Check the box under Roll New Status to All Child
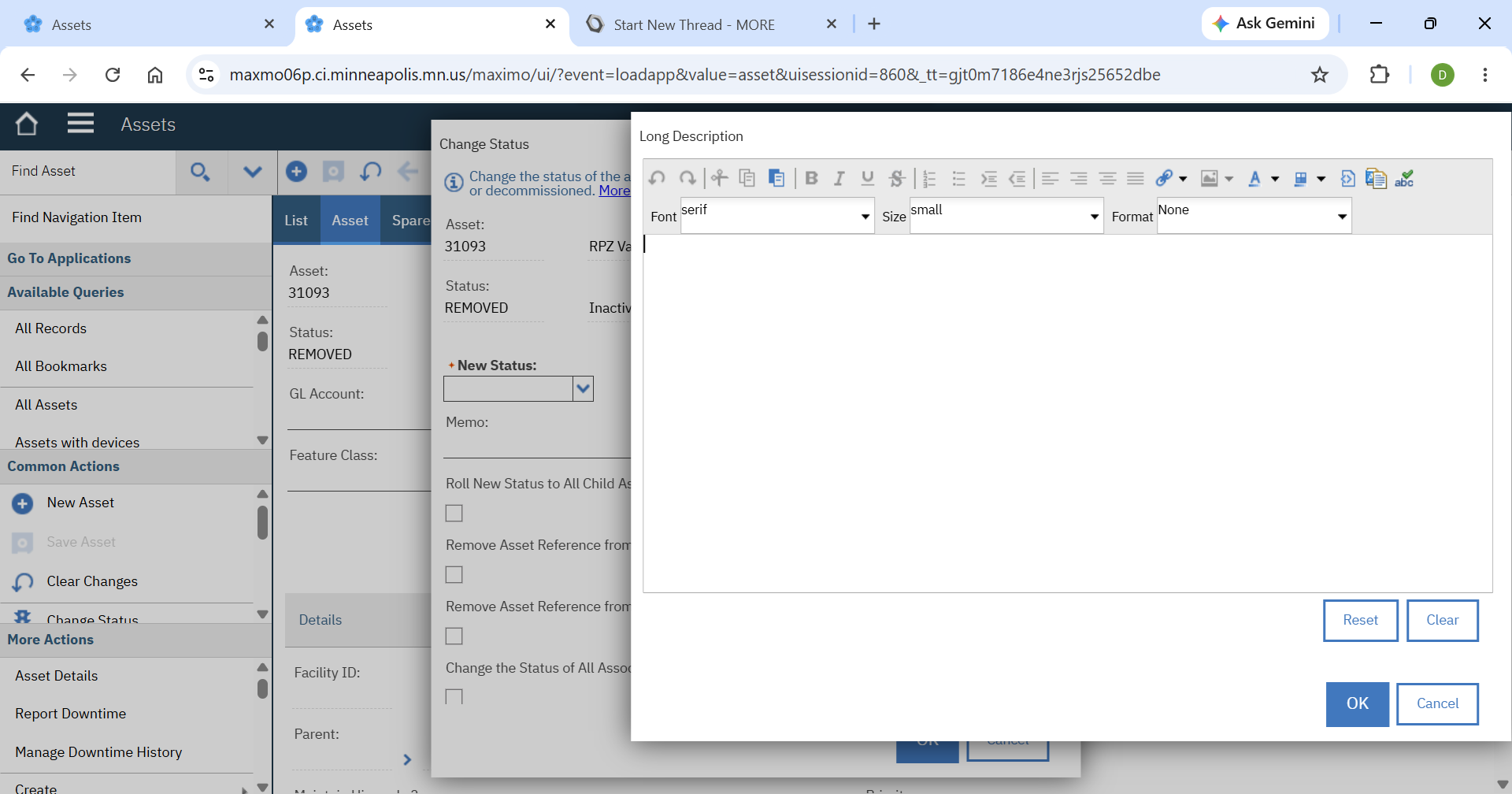This screenshot has width=1512, height=794. tap(454, 514)
